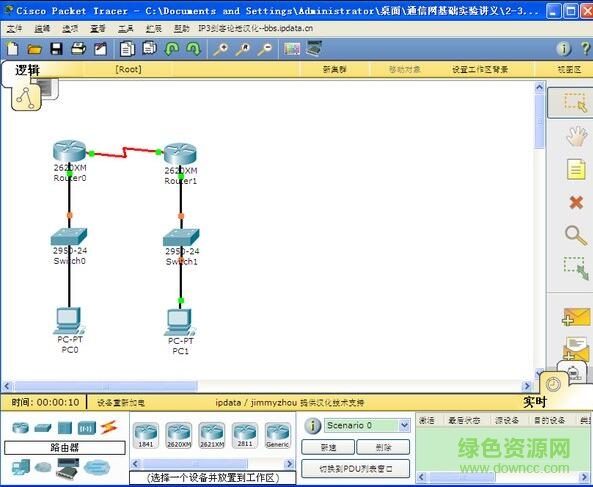Click the 新建 scenario button

tap(328, 447)
